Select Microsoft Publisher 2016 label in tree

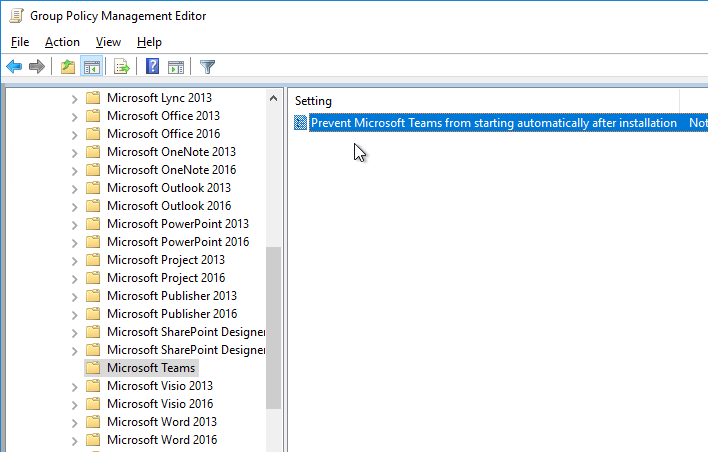pos(172,314)
